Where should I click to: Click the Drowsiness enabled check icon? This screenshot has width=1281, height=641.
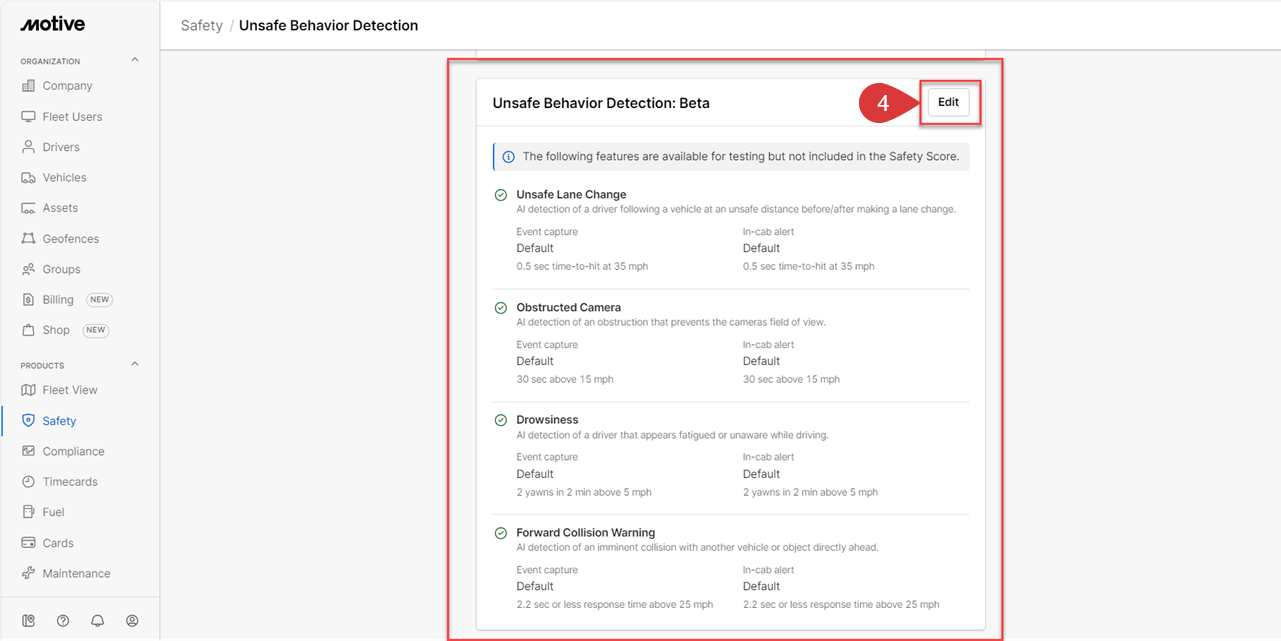[501, 420]
